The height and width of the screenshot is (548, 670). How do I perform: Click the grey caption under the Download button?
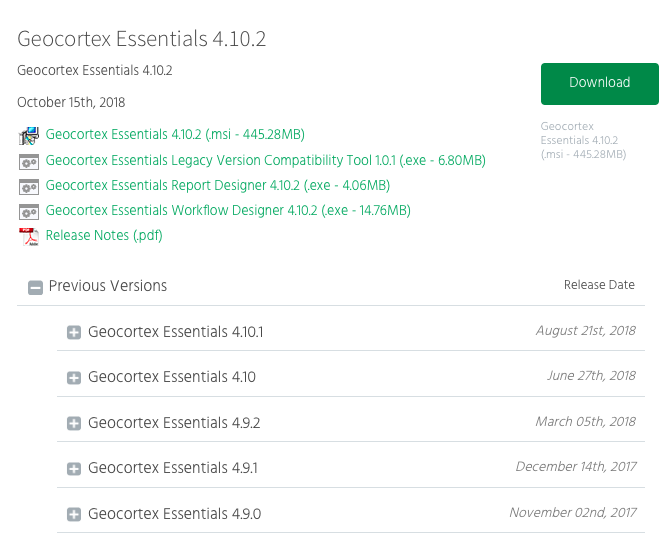click(583, 140)
